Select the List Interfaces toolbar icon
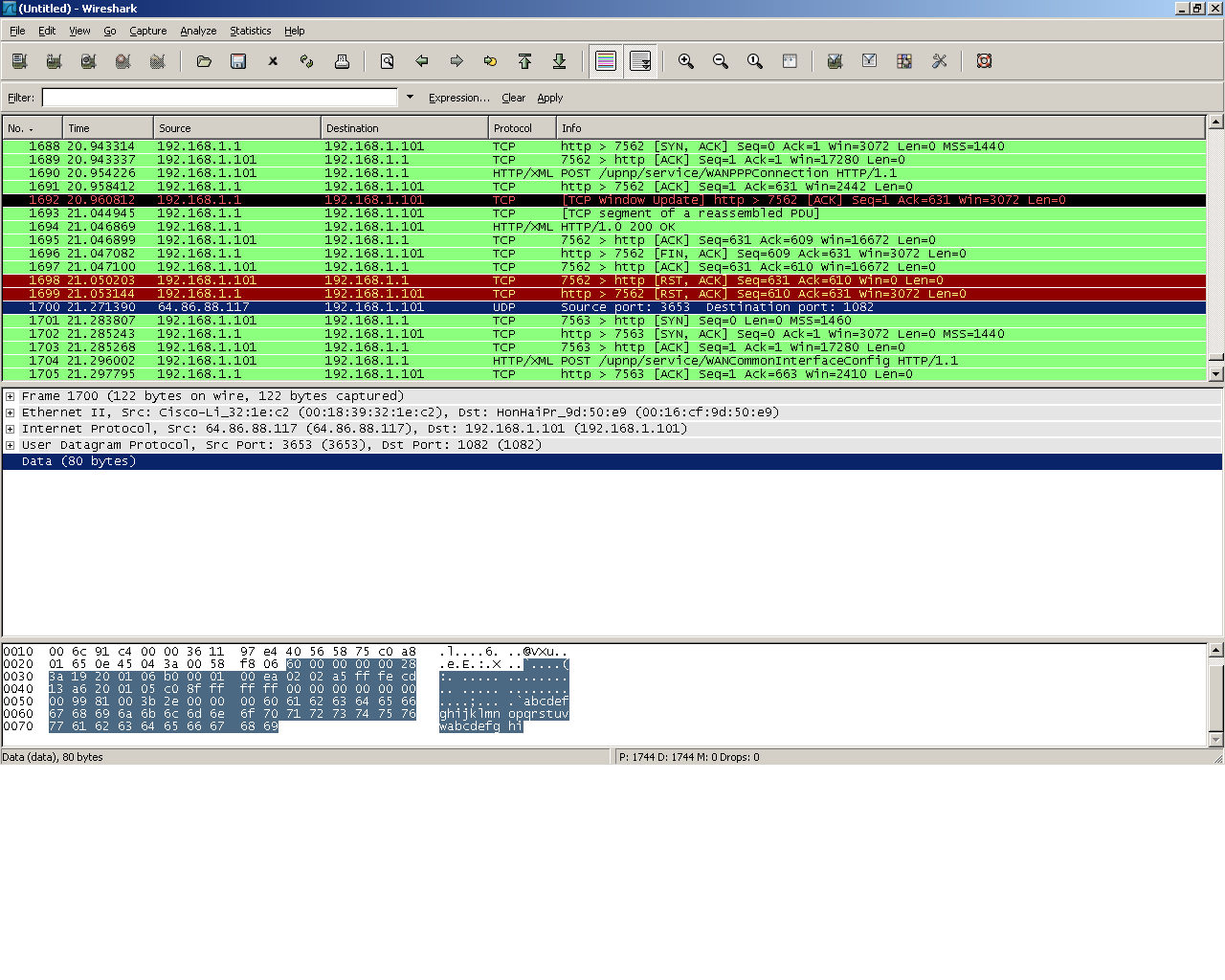The height and width of the screenshot is (980, 1225). coord(19,61)
